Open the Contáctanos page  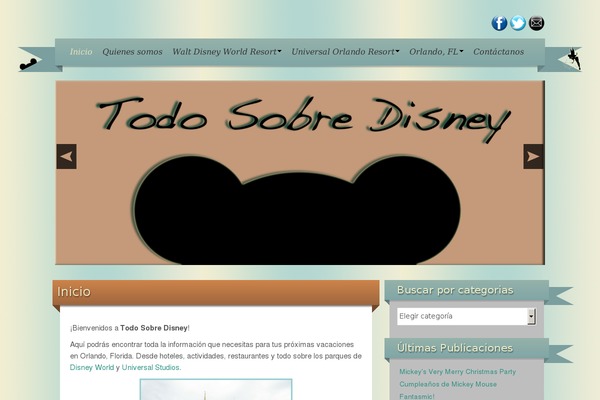(x=499, y=52)
